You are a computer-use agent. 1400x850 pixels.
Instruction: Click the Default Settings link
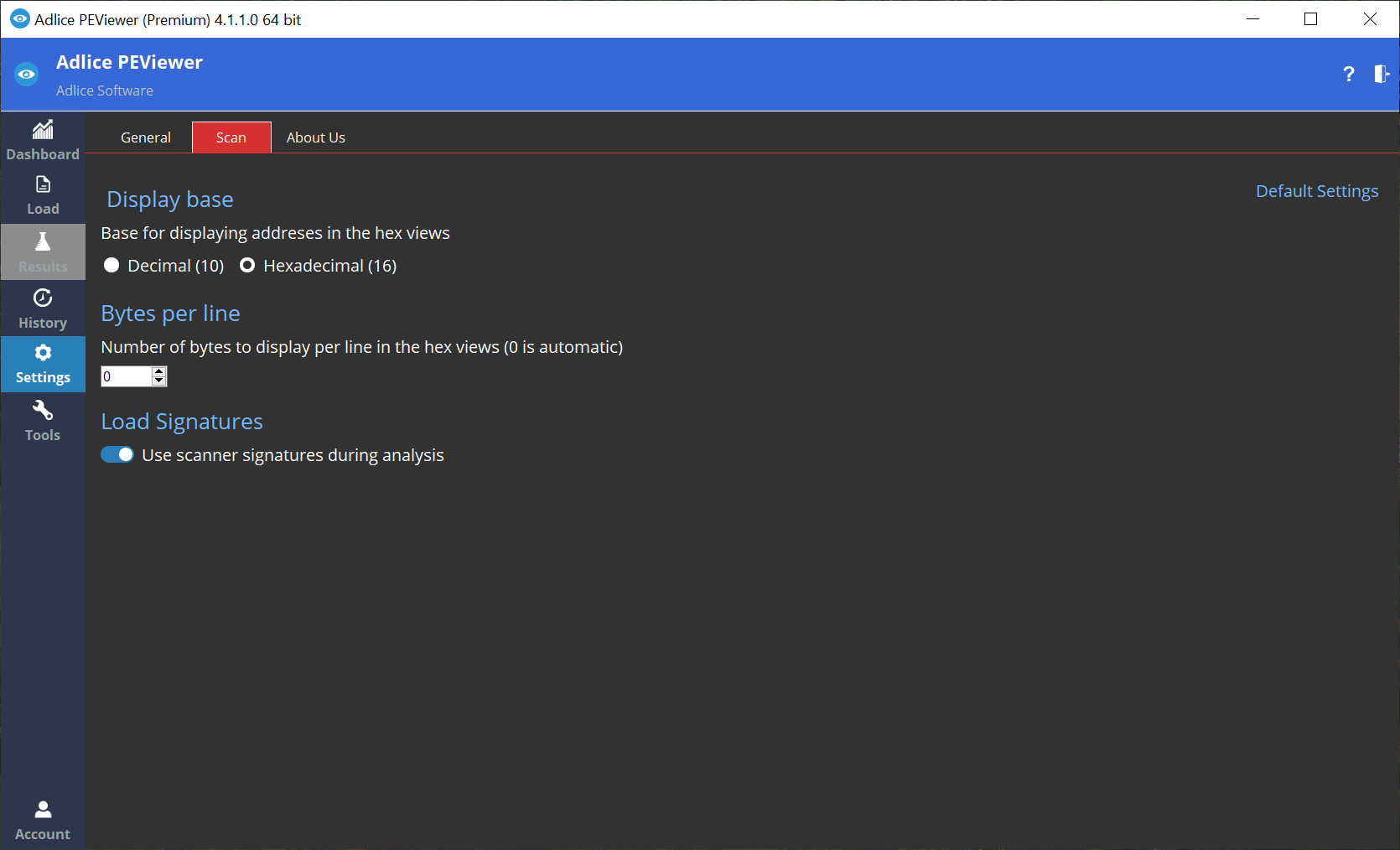point(1316,191)
